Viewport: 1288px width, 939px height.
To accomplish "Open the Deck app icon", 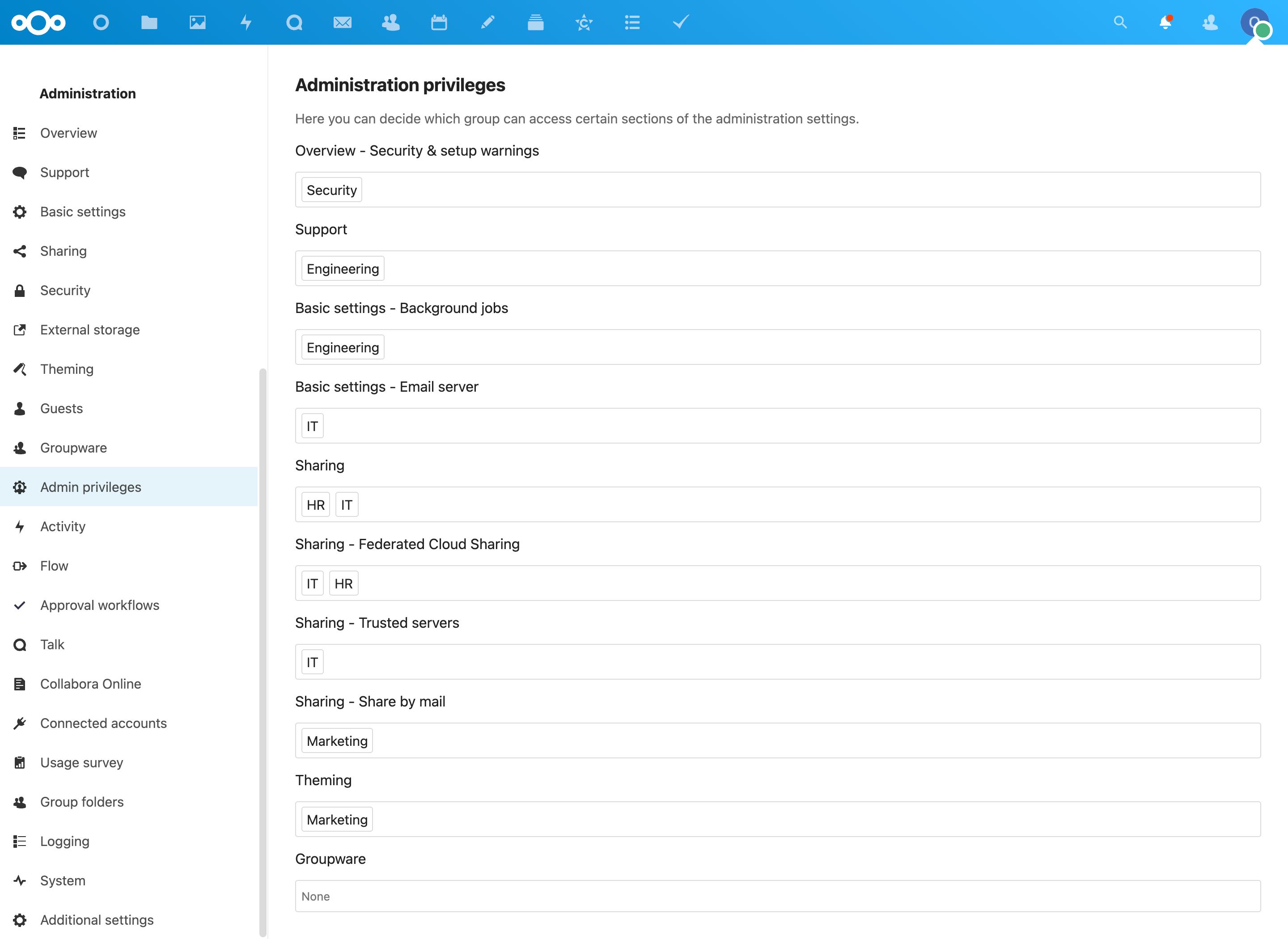I will pos(536,23).
